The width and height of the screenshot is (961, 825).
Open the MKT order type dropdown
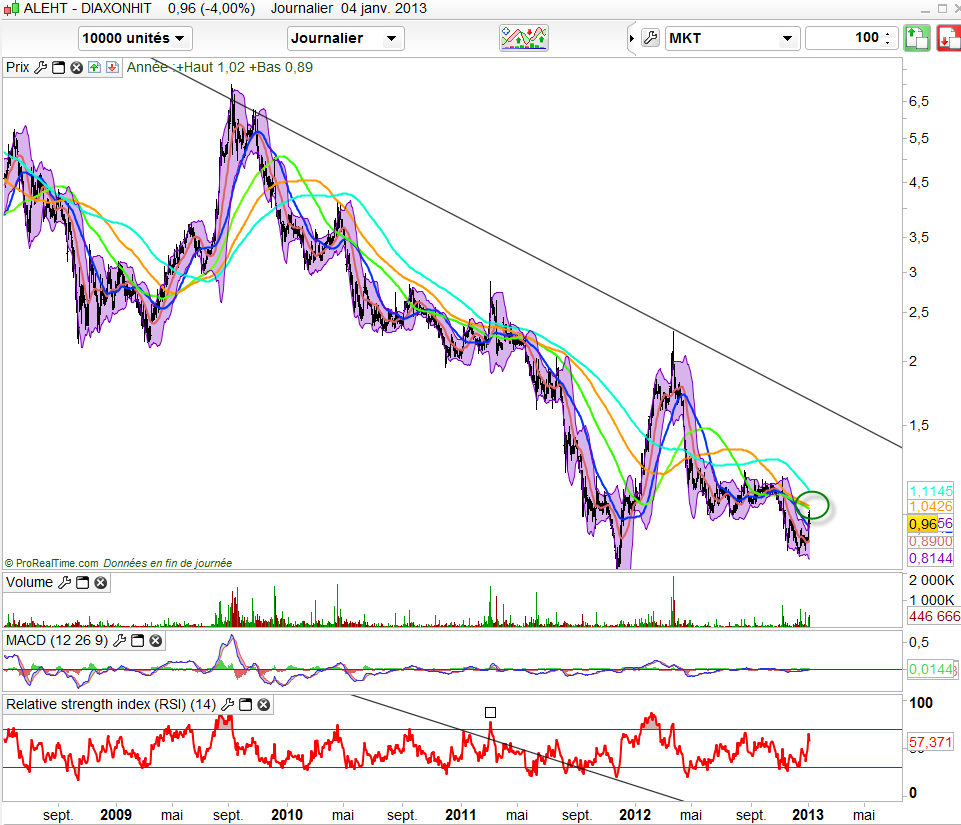pyautogui.click(x=731, y=38)
